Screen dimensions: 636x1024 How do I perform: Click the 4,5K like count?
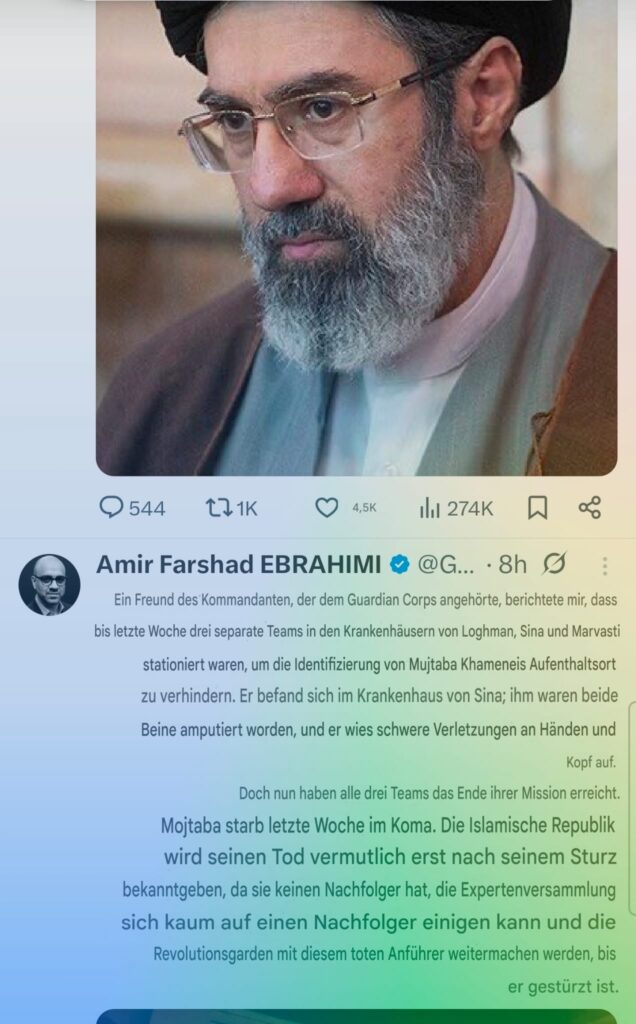pos(364,507)
